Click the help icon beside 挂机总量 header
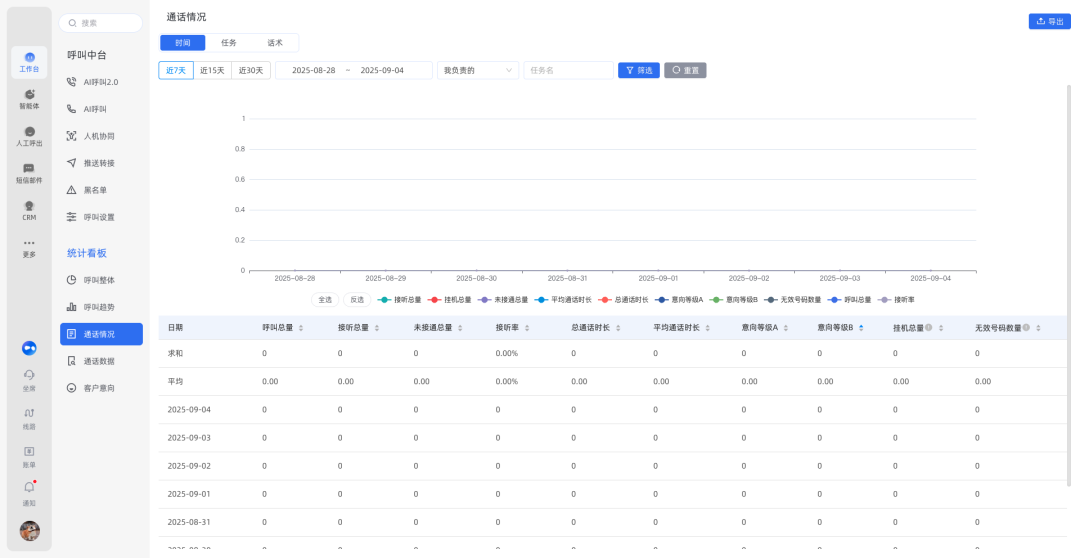Viewport: 1080px width, 558px height. (x=929, y=327)
